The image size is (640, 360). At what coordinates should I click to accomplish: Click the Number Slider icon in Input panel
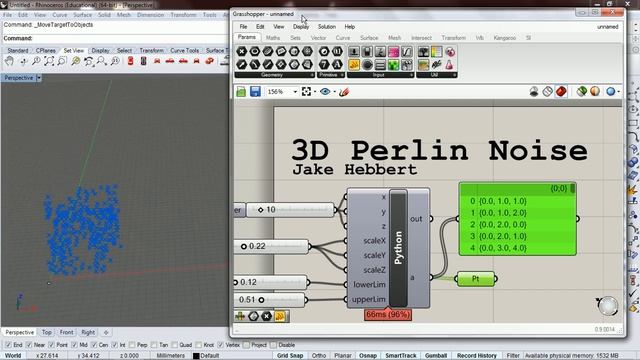(354, 51)
